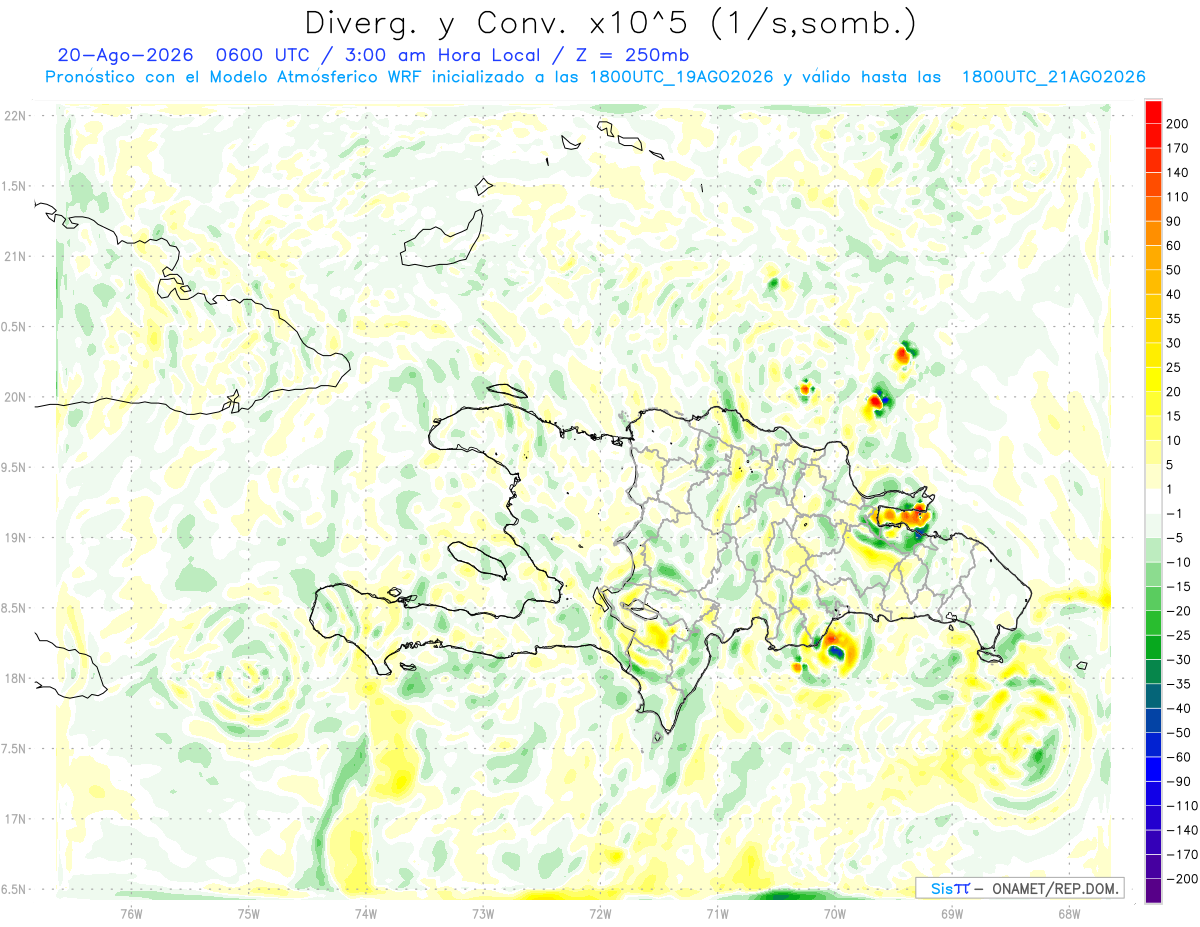1200x927 pixels.
Task: Click the '69W' longitude label
Action: click(952, 913)
